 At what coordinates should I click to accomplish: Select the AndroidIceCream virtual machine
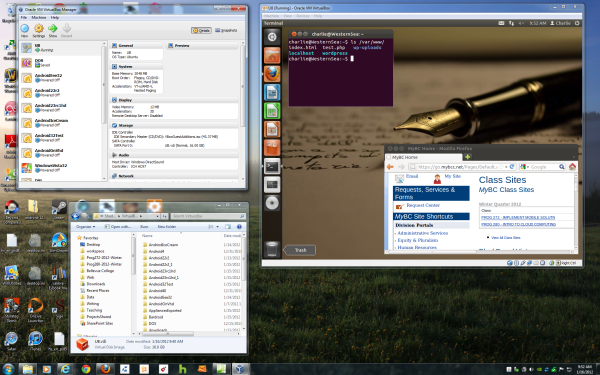pyautogui.click(x=61, y=123)
